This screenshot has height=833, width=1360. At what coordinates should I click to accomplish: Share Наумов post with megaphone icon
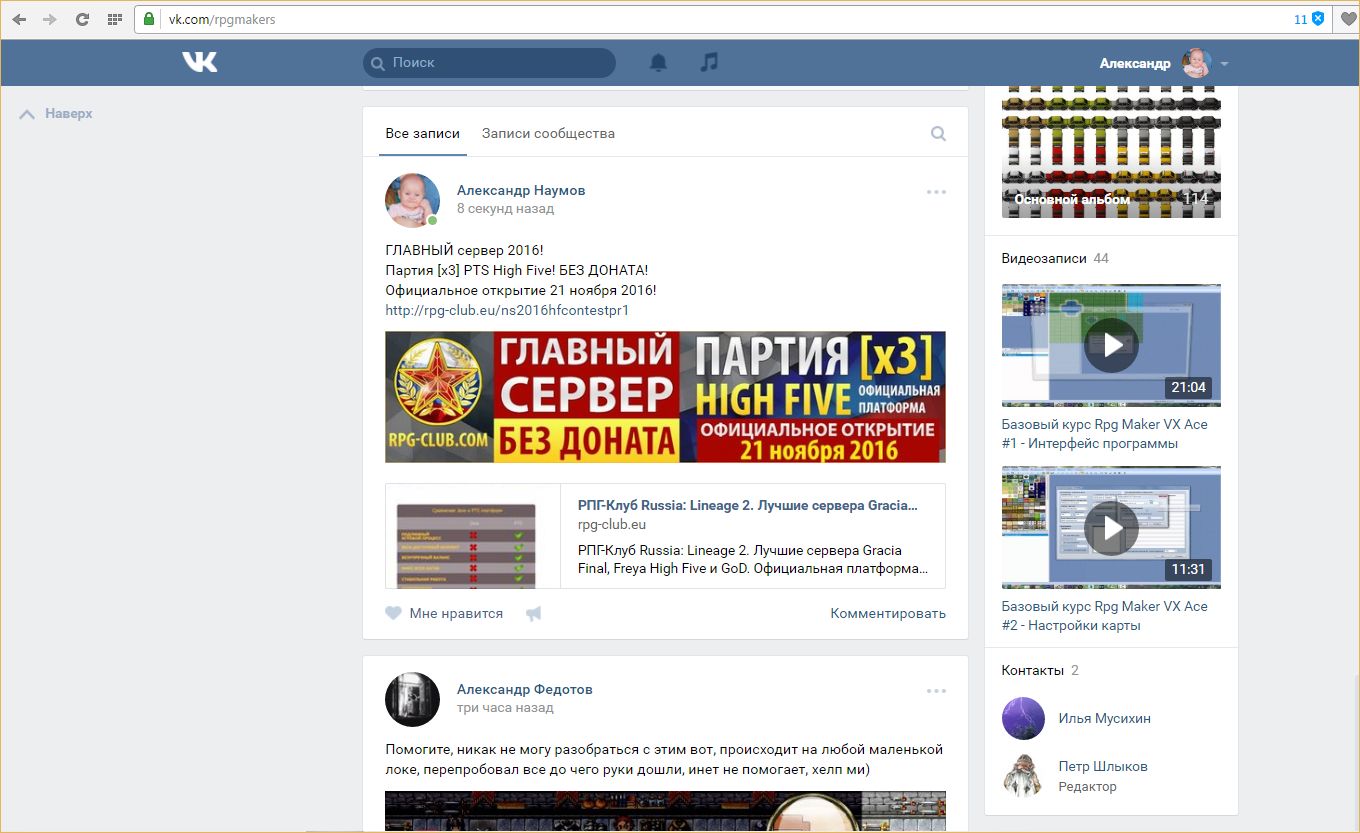click(534, 613)
